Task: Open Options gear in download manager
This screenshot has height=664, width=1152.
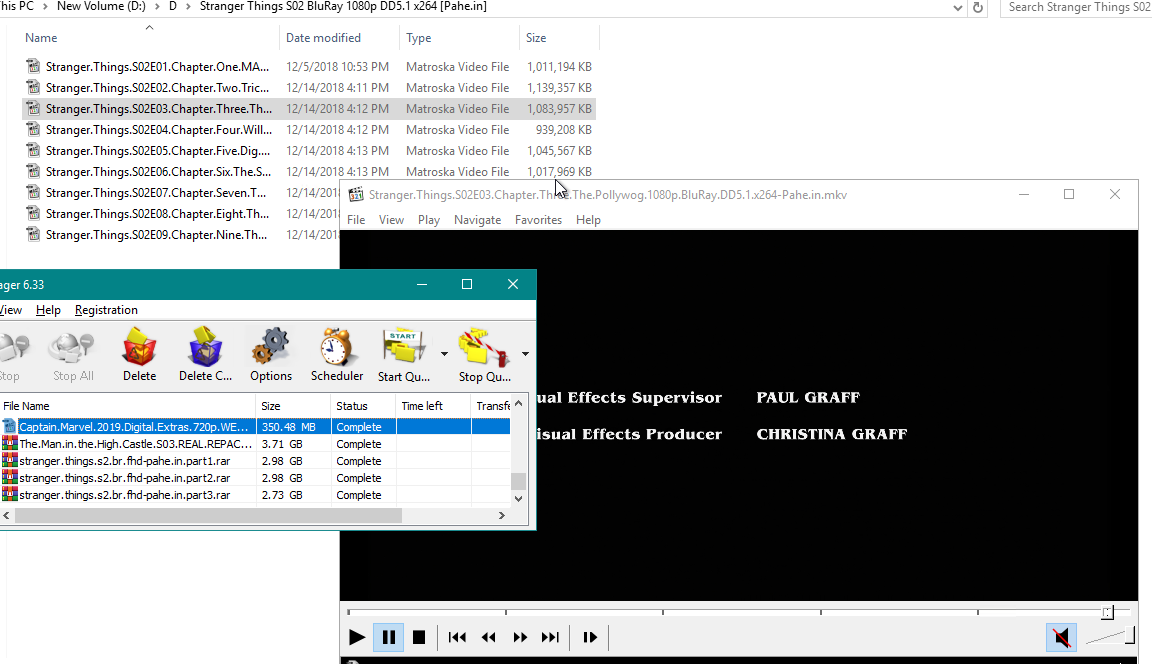Action: (271, 355)
